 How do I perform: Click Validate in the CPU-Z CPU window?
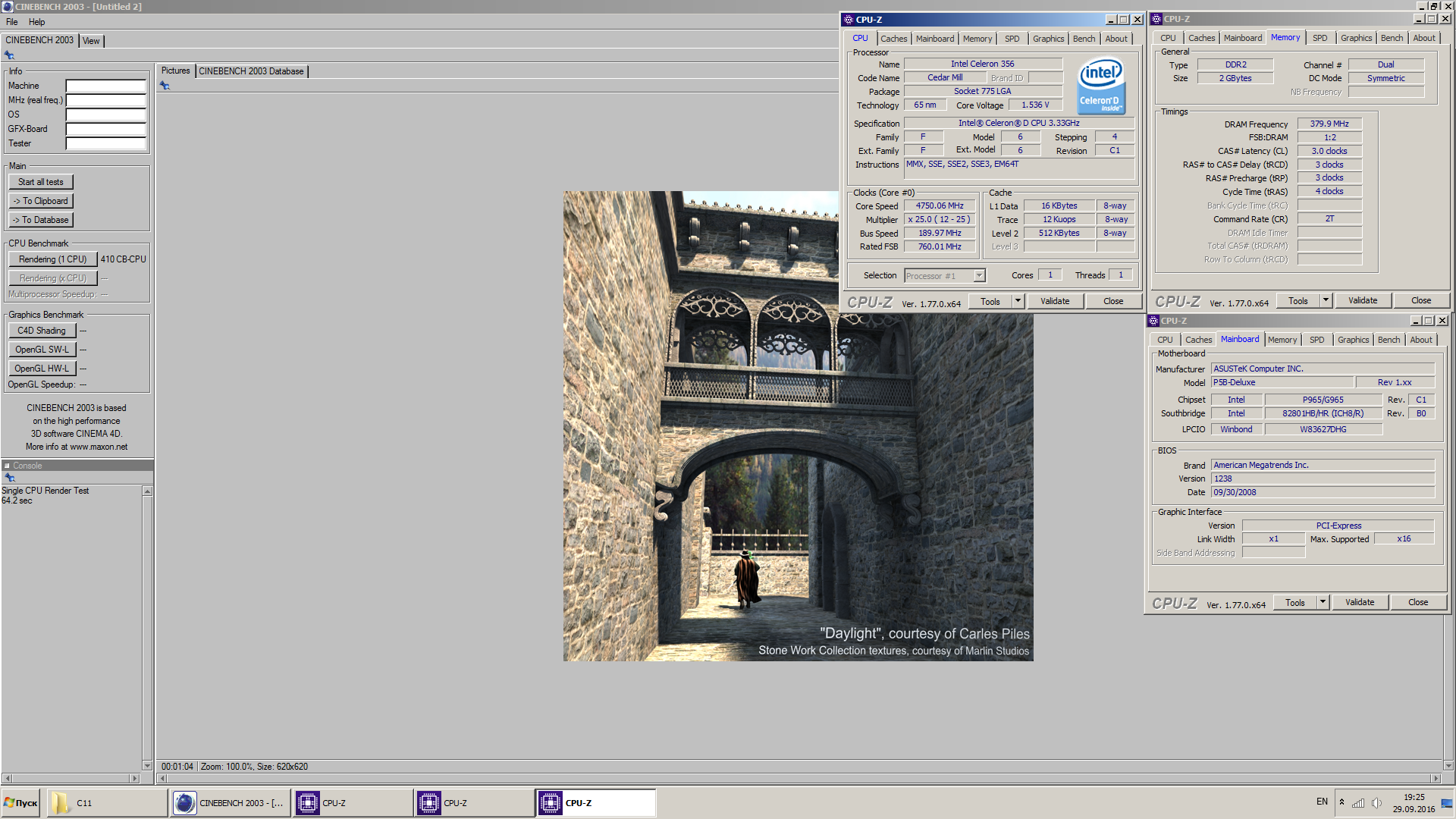(1055, 301)
